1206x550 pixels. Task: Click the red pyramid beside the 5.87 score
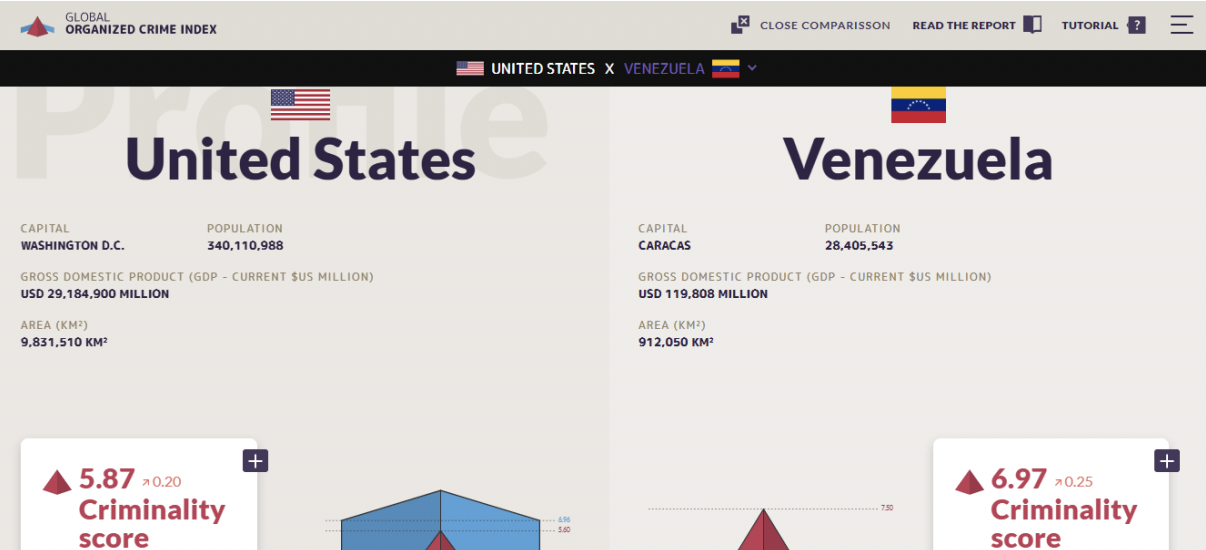click(57, 482)
